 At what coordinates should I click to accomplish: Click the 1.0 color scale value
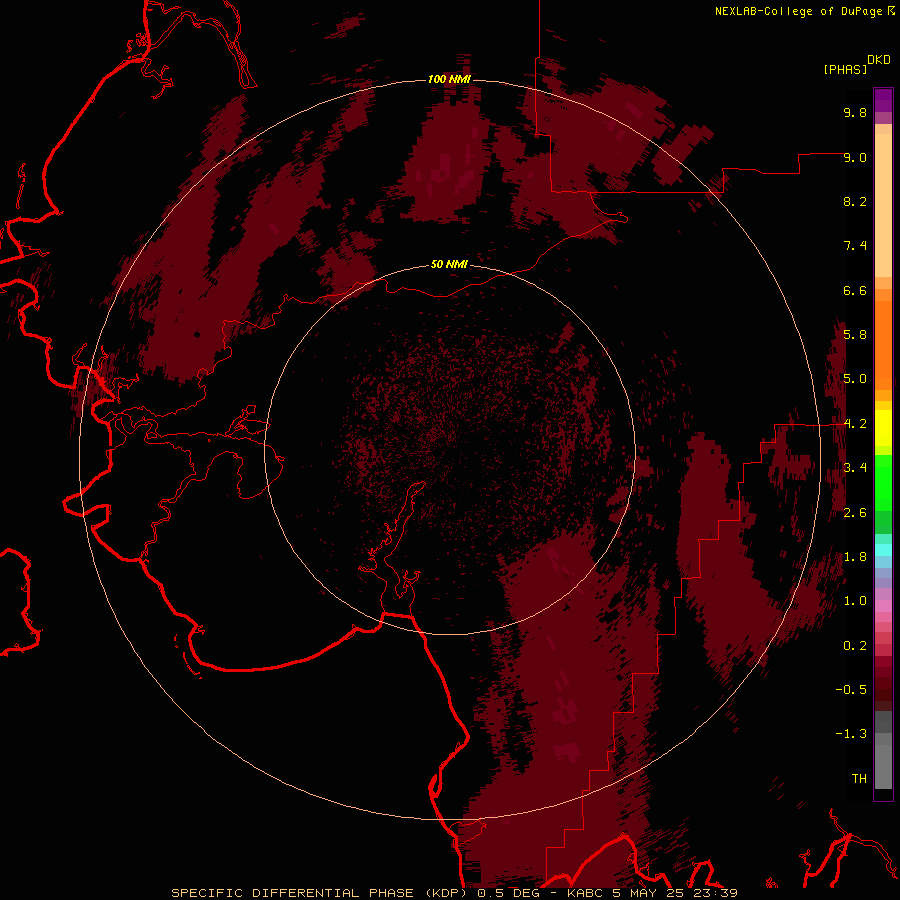tap(855, 601)
